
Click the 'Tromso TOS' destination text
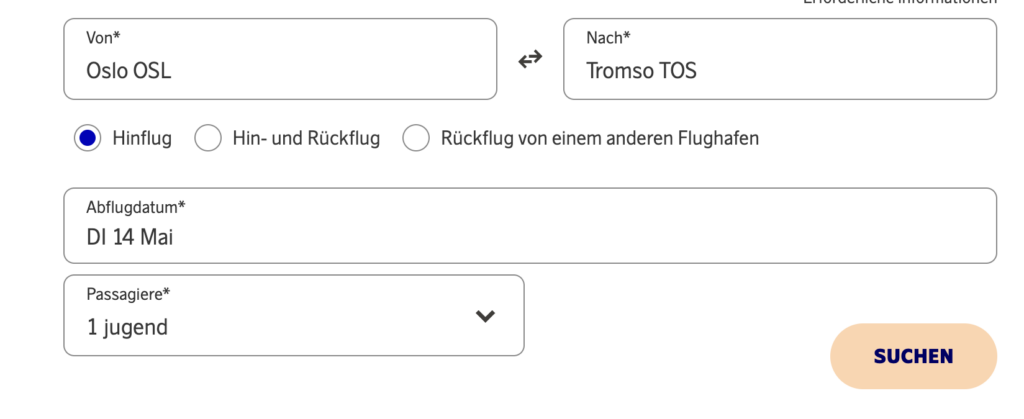click(641, 71)
